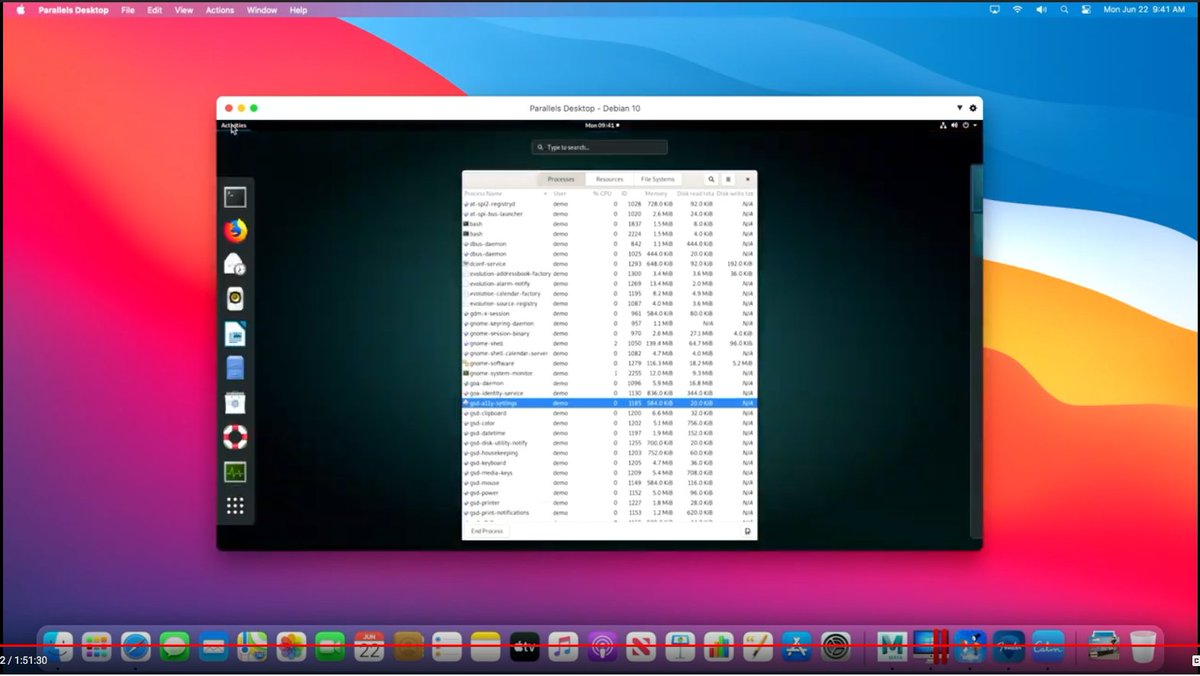Click the Type to search field

pos(600,147)
